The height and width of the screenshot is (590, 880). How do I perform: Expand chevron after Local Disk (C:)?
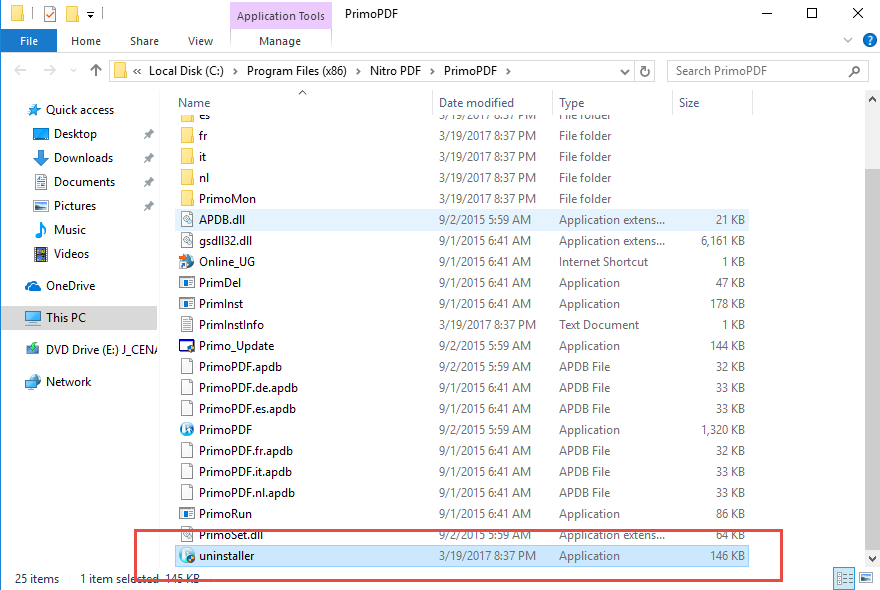pos(235,71)
